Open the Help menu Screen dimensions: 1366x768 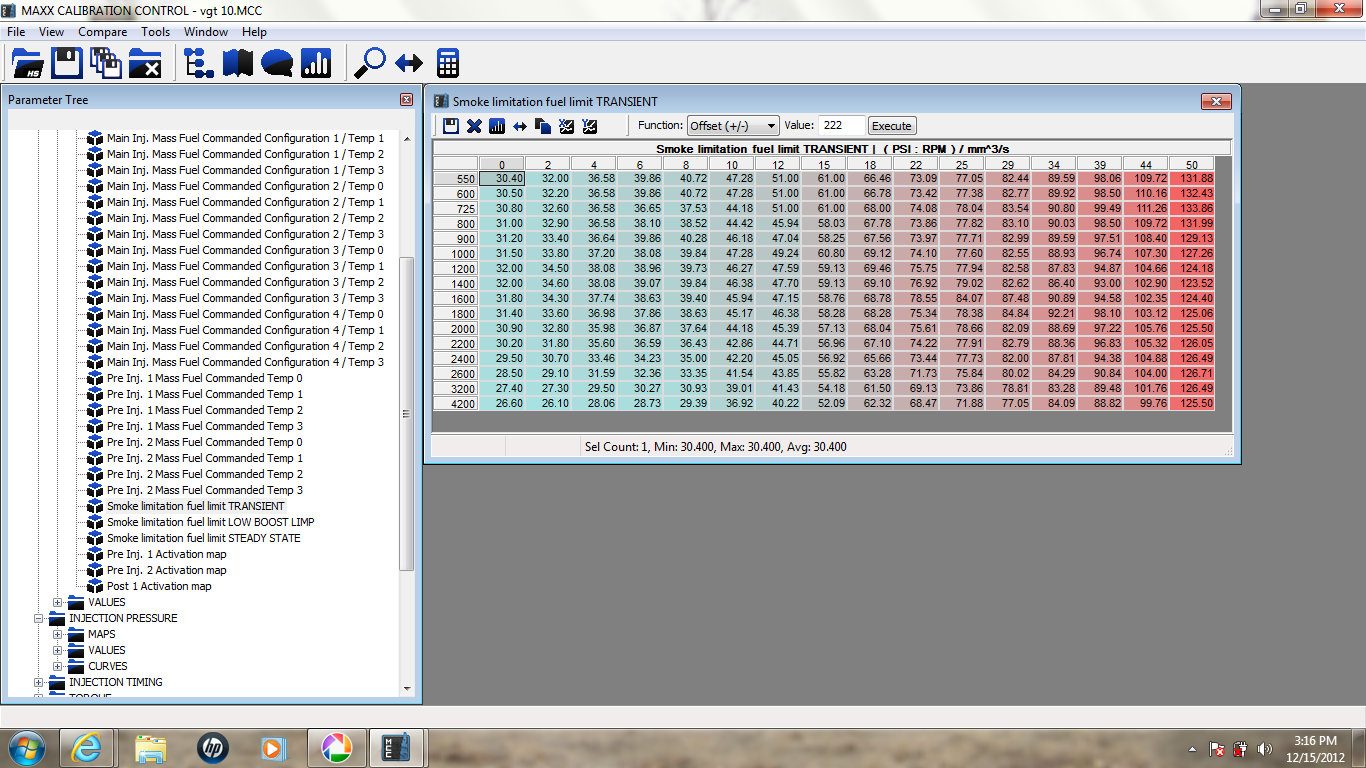(x=254, y=32)
